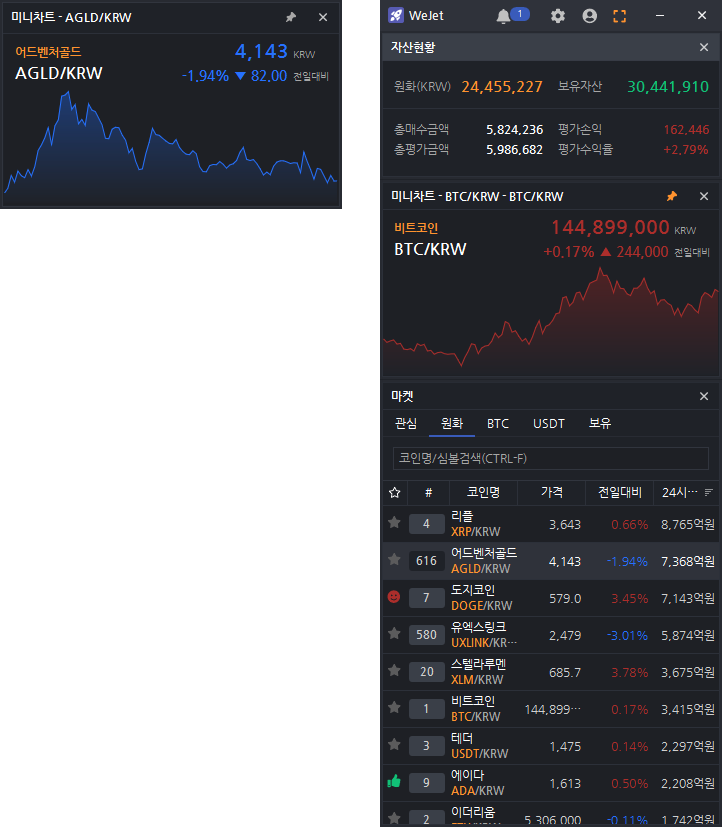Click the 4,143 AGLD price value
This screenshot has width=722, height=831.
tap(261, 51)
